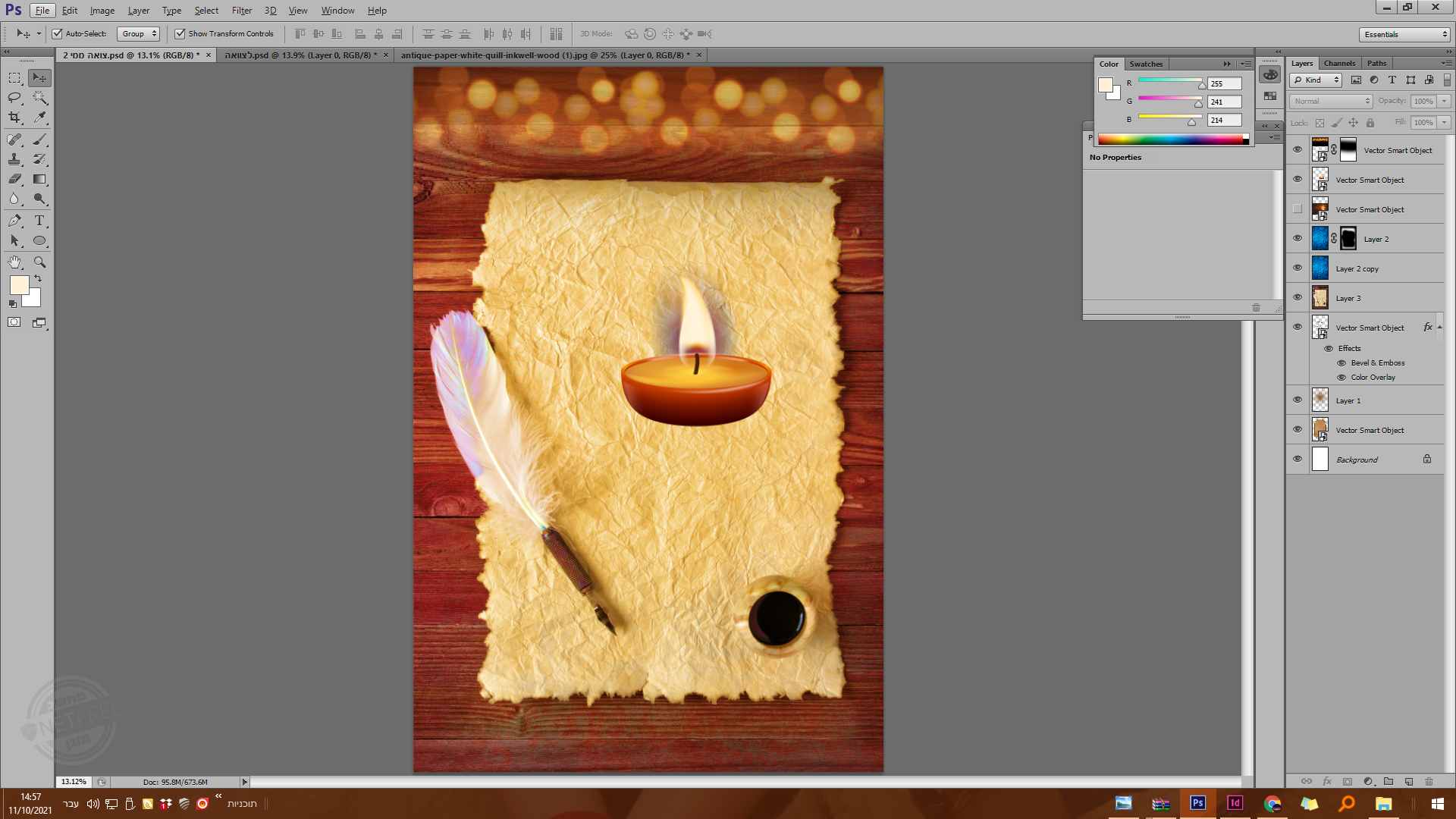The height and width of the screenshot is (819, 1456).
Task: Select the Eyedropper tool
Action: click(39, 118)
